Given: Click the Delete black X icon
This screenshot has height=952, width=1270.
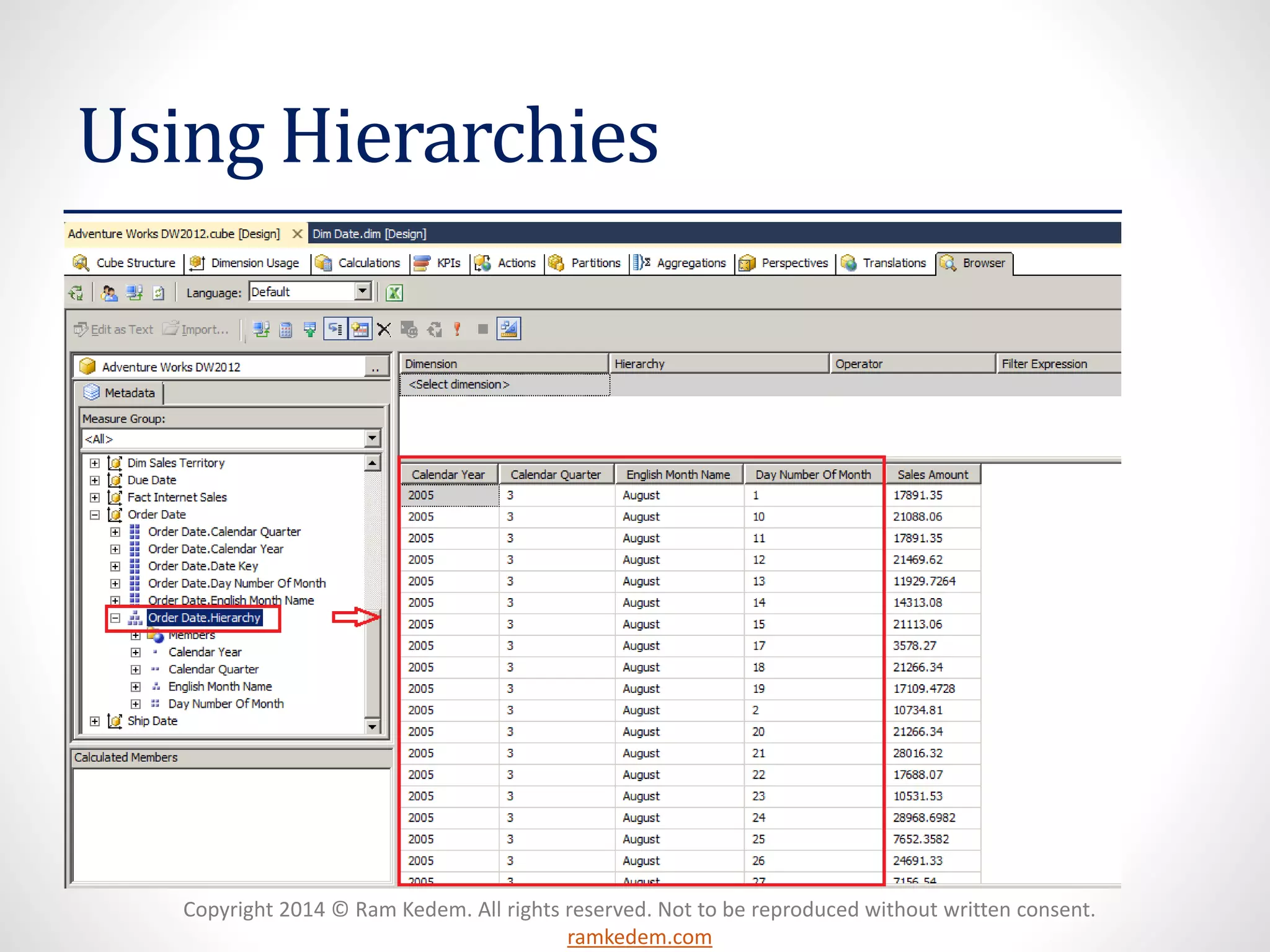Looking at the screenshot, I should click(384, 330).
